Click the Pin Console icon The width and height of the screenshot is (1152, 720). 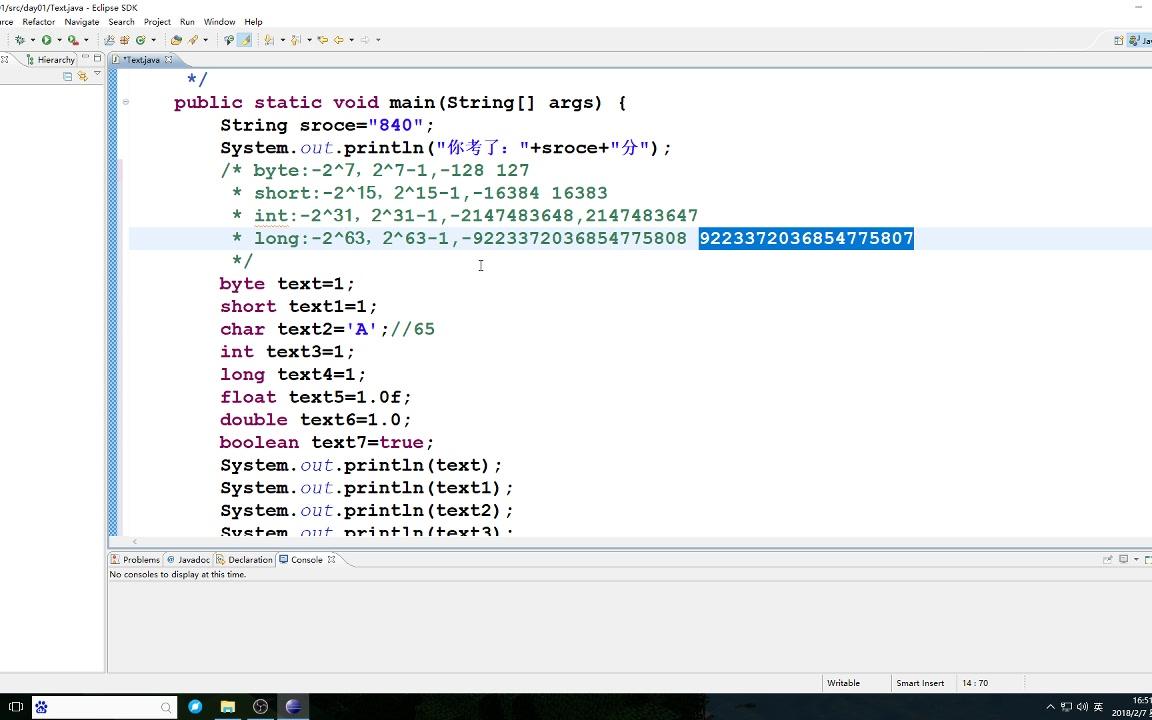[1108, 560]
